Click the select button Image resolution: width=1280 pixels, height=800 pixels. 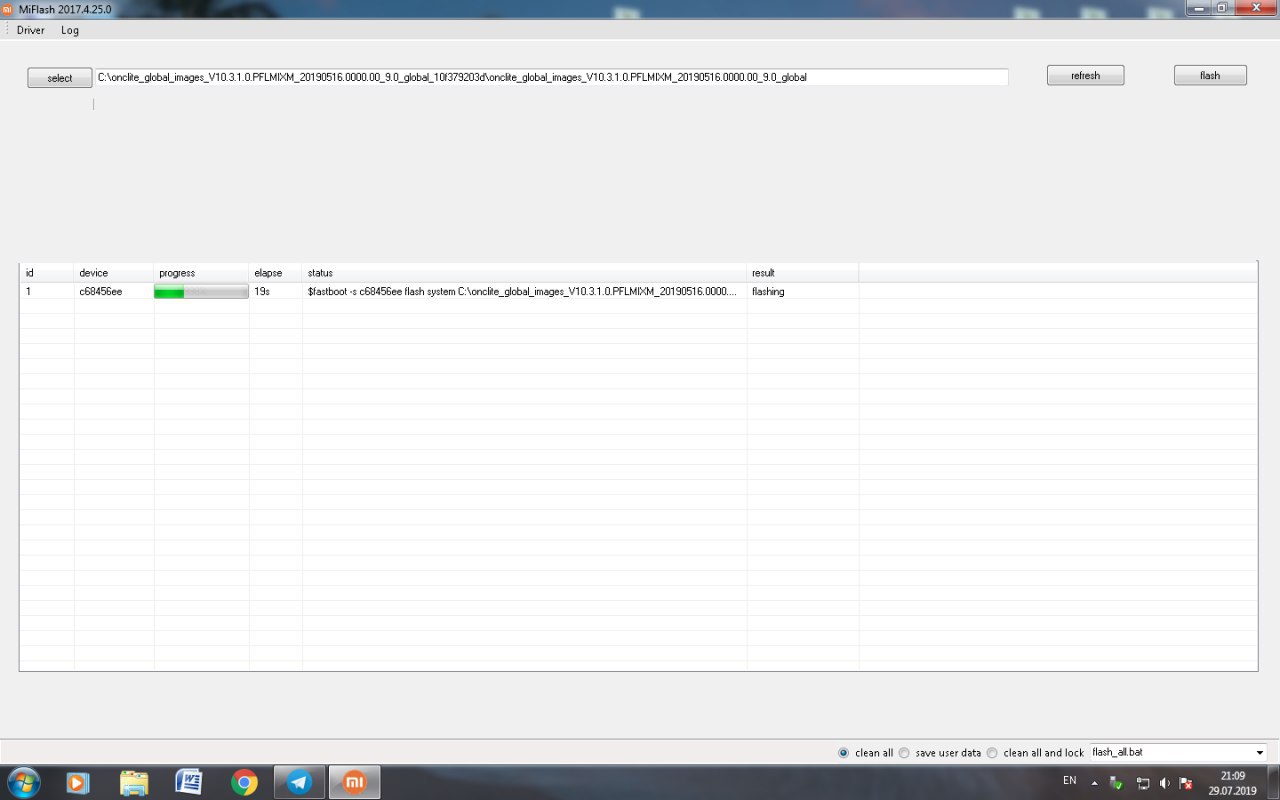coord(60,78)
